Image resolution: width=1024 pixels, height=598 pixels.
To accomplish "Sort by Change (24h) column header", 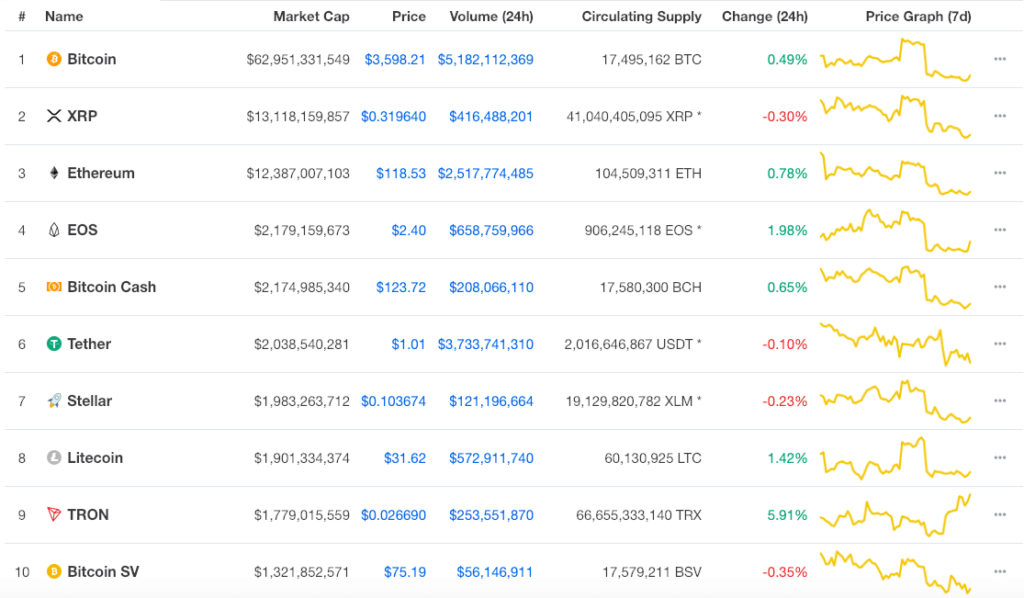I will click(x=765, y=16).
